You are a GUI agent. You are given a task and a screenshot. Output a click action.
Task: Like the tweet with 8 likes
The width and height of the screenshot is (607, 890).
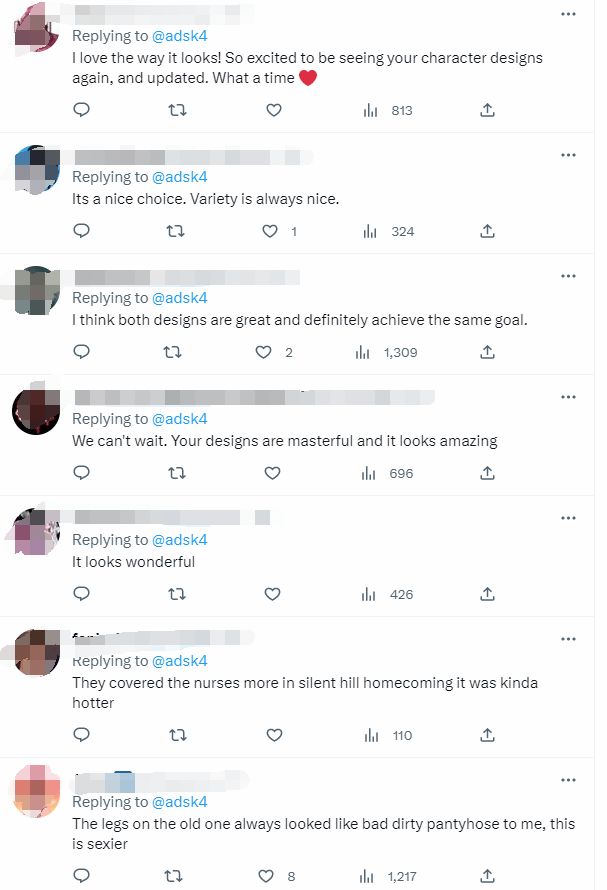pos(268,876)
